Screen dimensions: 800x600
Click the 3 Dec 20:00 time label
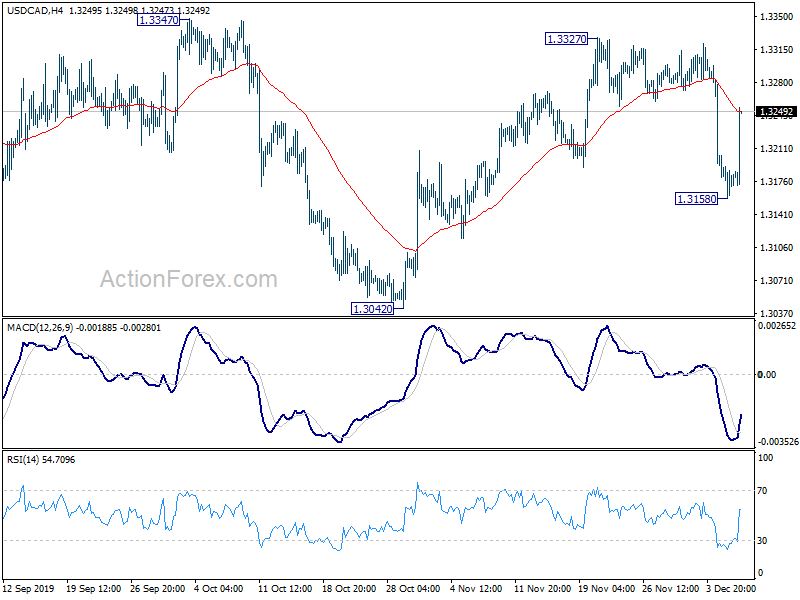click(731, 589)
